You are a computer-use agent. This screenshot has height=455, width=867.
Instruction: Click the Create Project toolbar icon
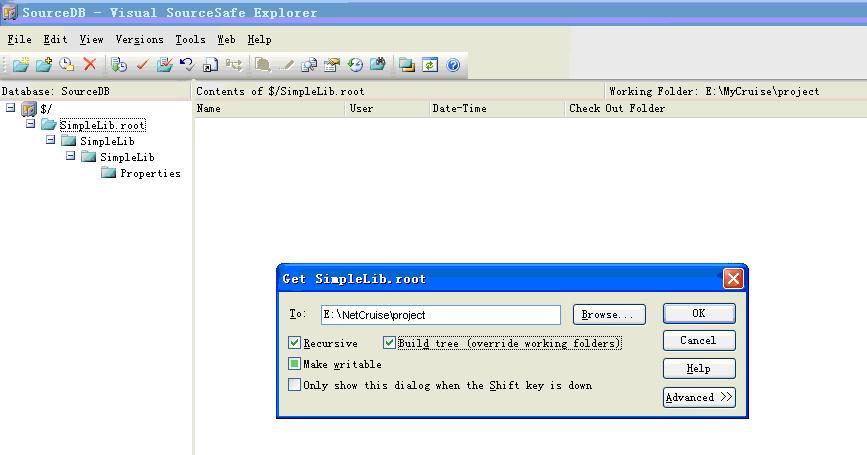(21, 65)
